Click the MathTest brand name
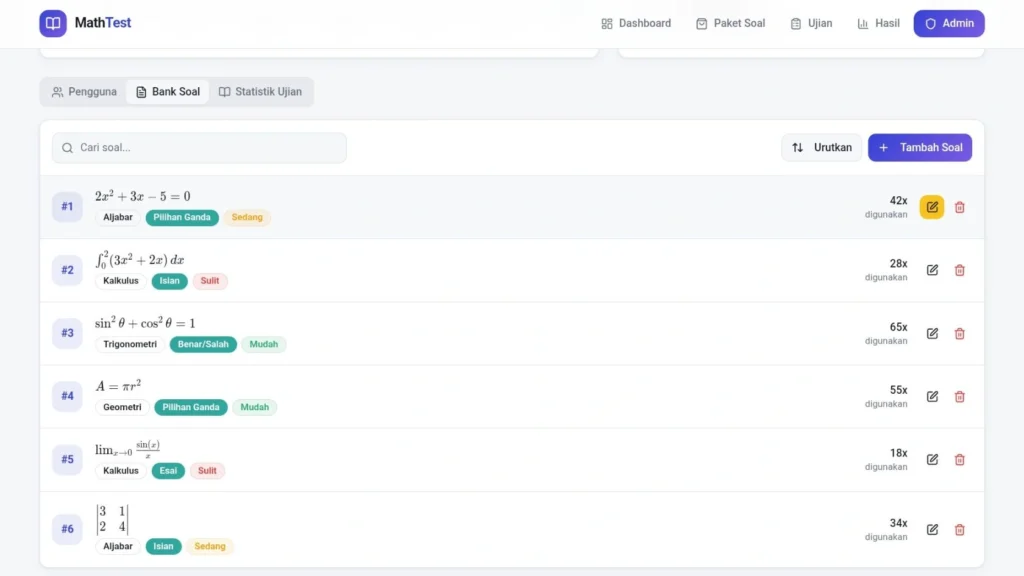Viewport: 1024px width, 576px height. point(103,23)
